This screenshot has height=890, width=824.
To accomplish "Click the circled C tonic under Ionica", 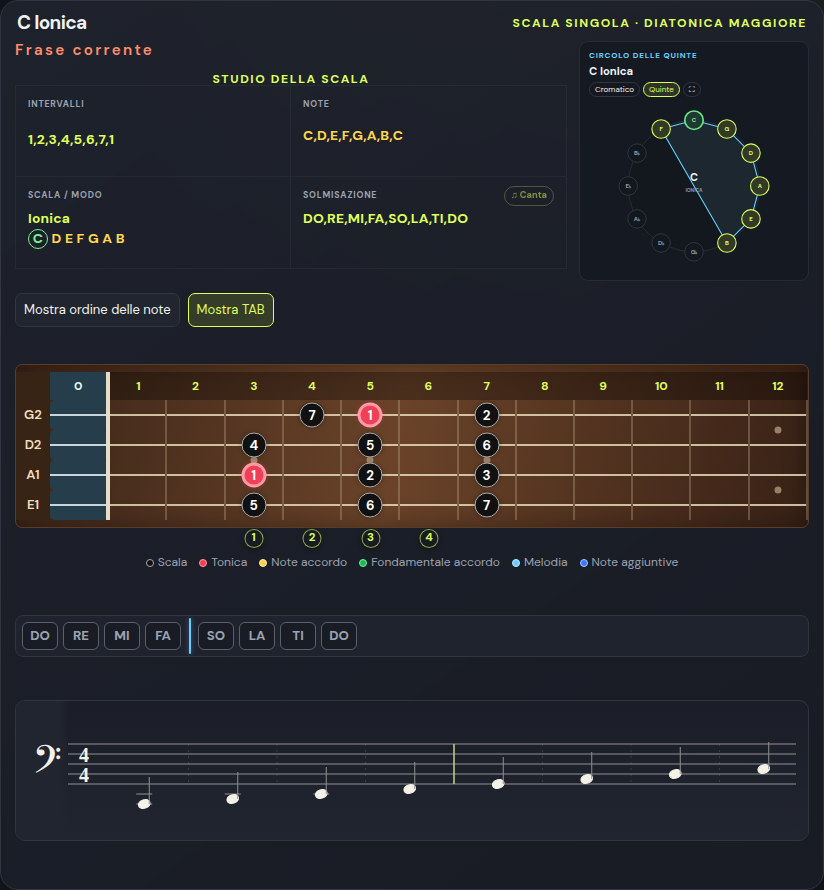I will point(37,239).
